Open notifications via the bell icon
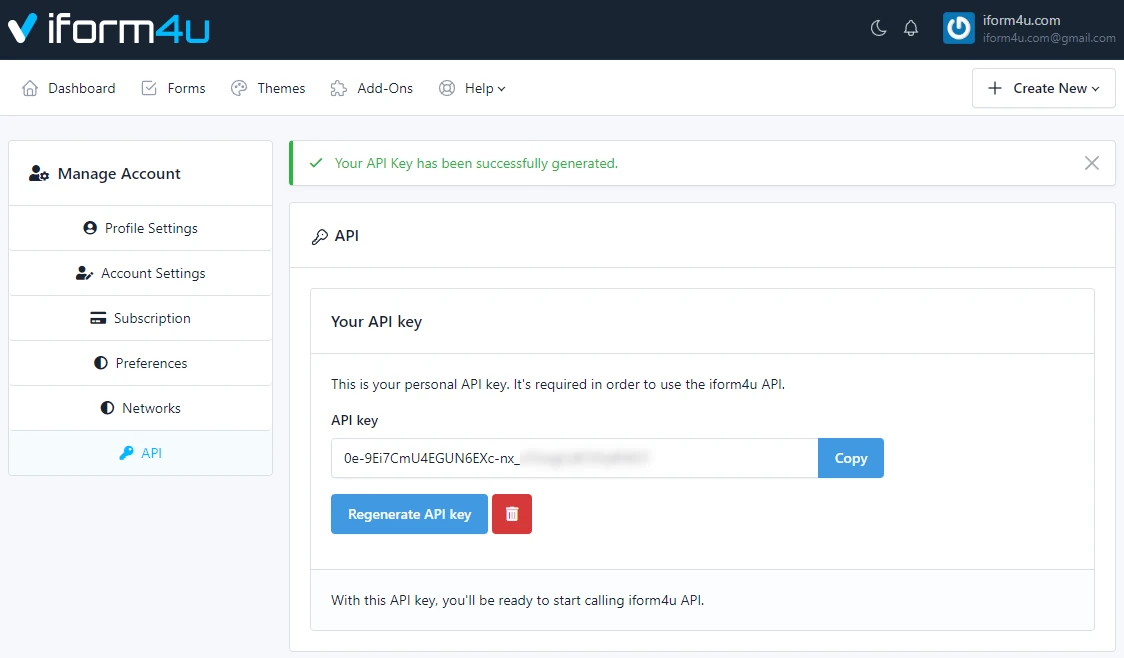Image resolution: width=1124 pixels, height=658 pixels. (x=911, y=28)
